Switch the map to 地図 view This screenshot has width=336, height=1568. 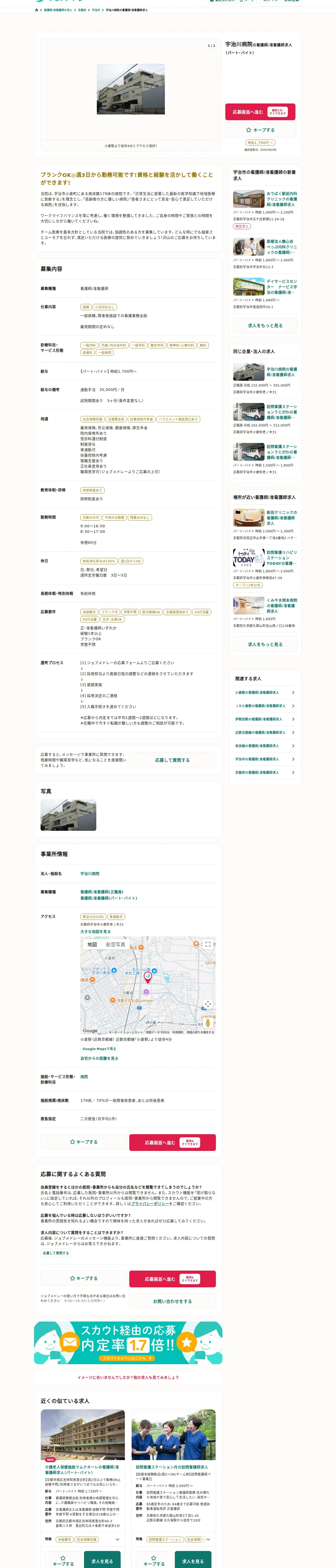tap(92, 945)
